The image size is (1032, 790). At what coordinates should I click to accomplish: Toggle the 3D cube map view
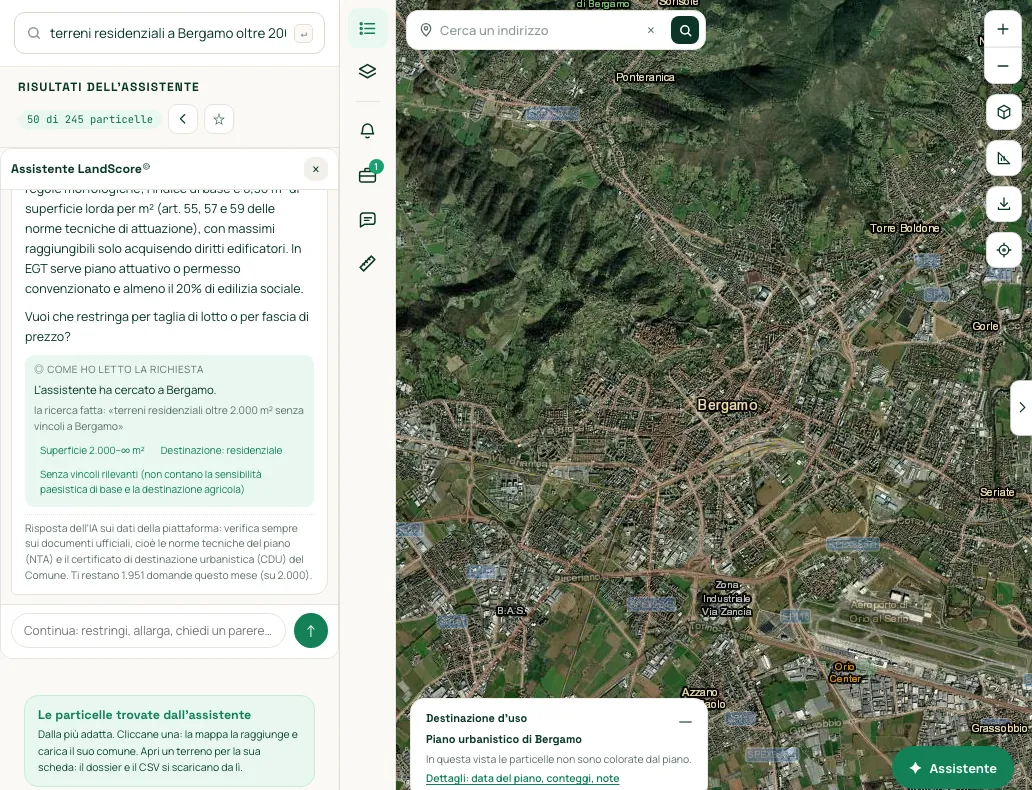1004,112
